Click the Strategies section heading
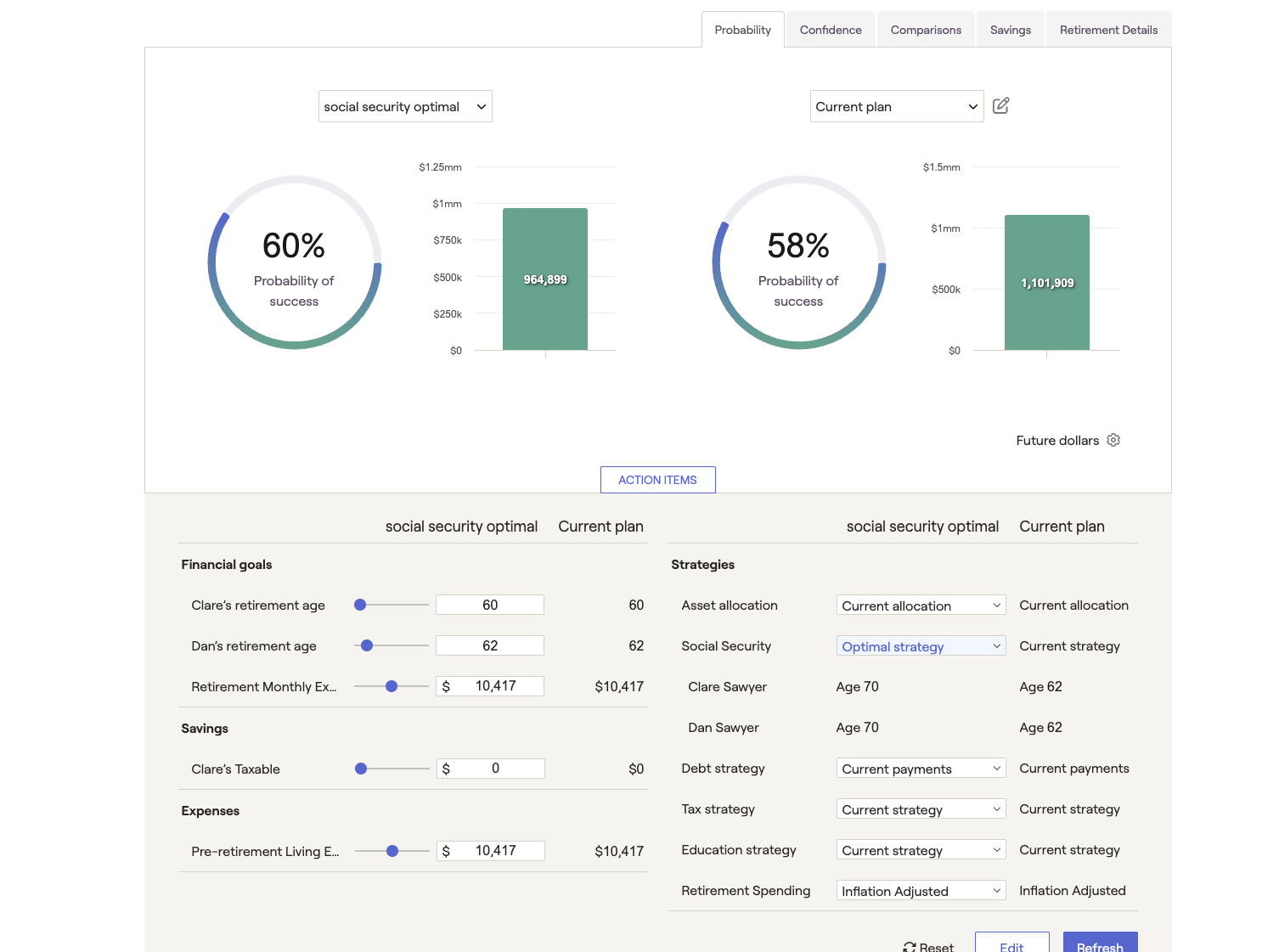This screenshot has height=952, width=1279. [x=703, y=565]
